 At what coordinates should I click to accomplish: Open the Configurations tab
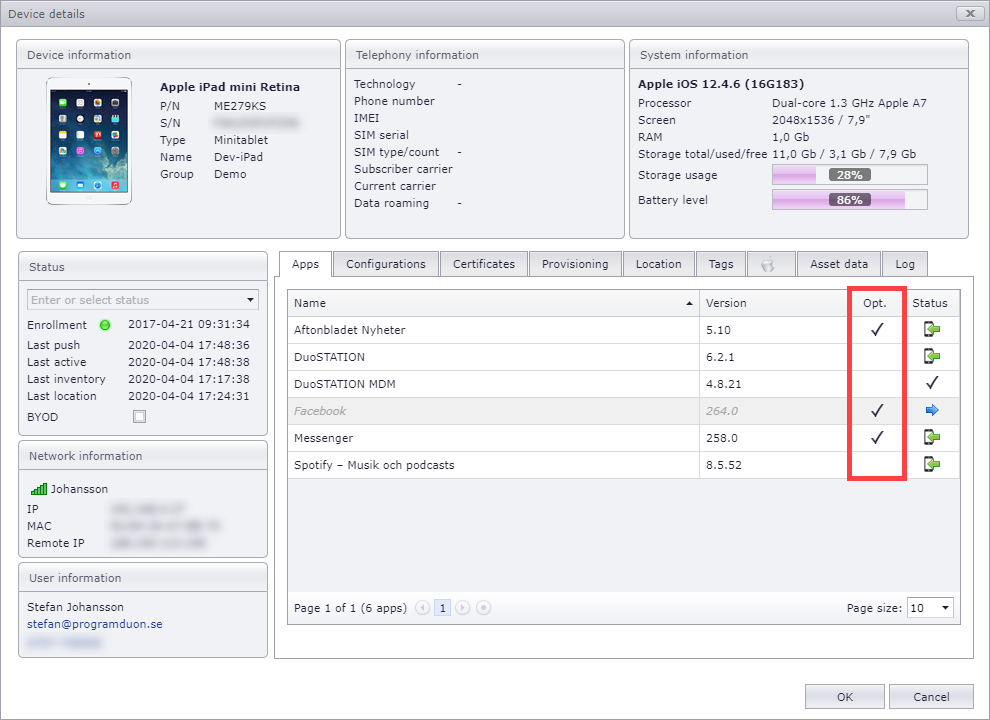(386, 264)
